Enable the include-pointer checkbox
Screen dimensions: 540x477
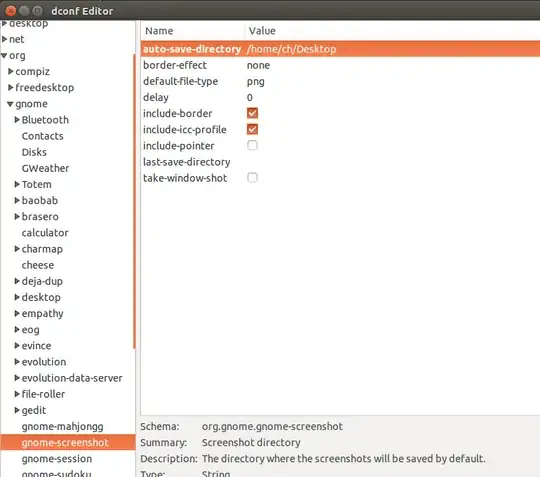pyautogui.click(x=252, y=145)
